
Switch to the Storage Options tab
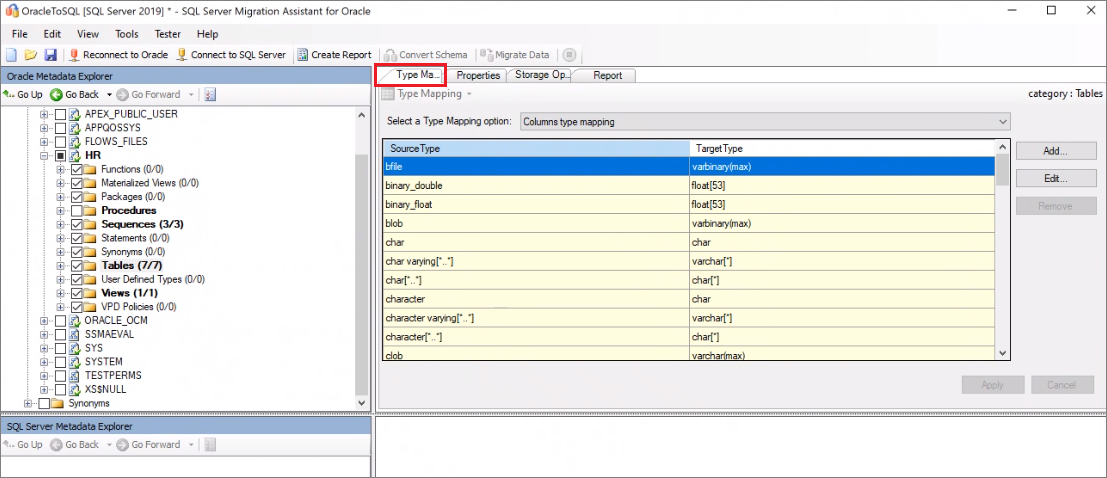(x=540, y=75)
